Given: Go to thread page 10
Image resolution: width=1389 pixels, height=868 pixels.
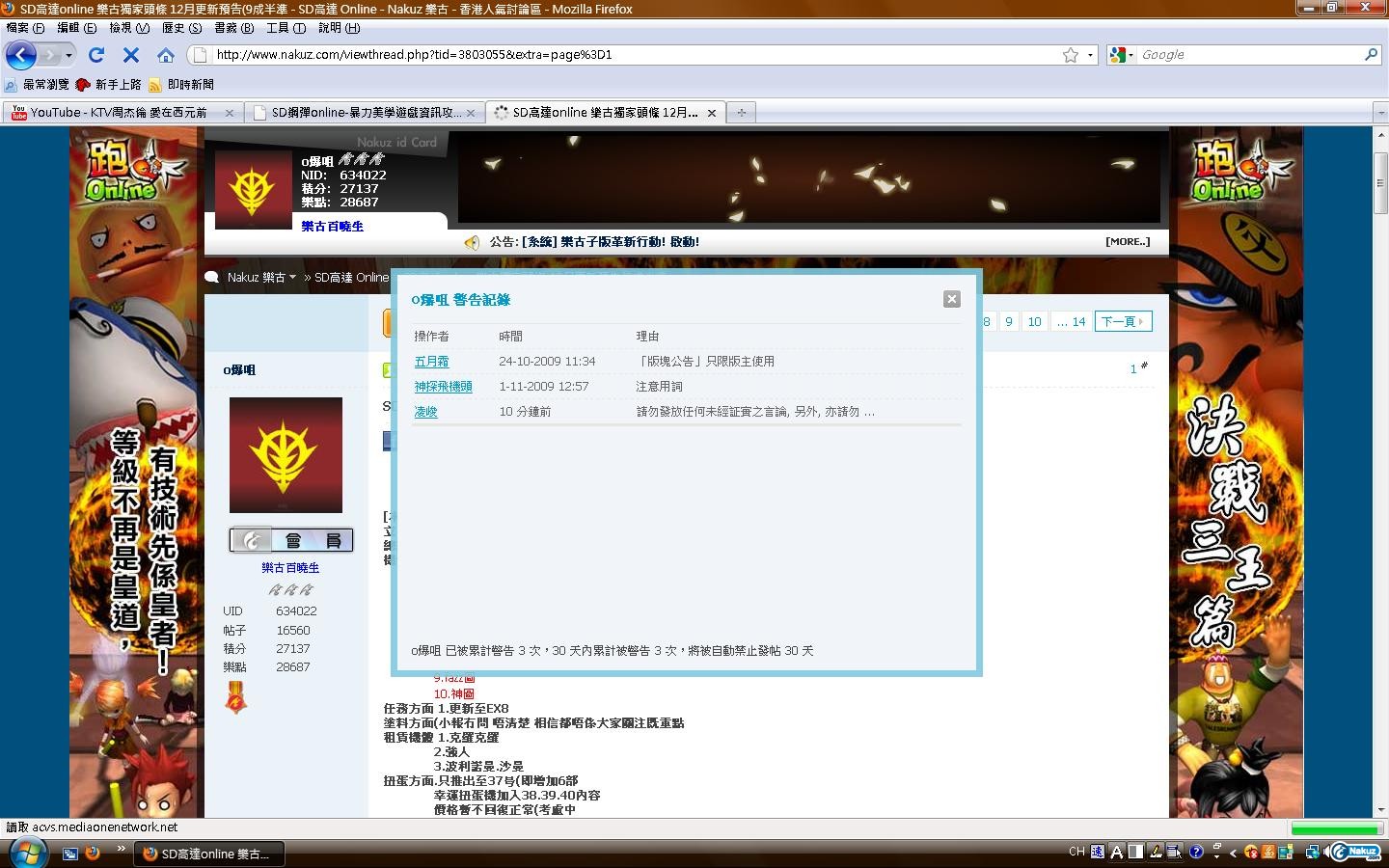Looking at the screenshot, I should click(x=1035, y=321).
